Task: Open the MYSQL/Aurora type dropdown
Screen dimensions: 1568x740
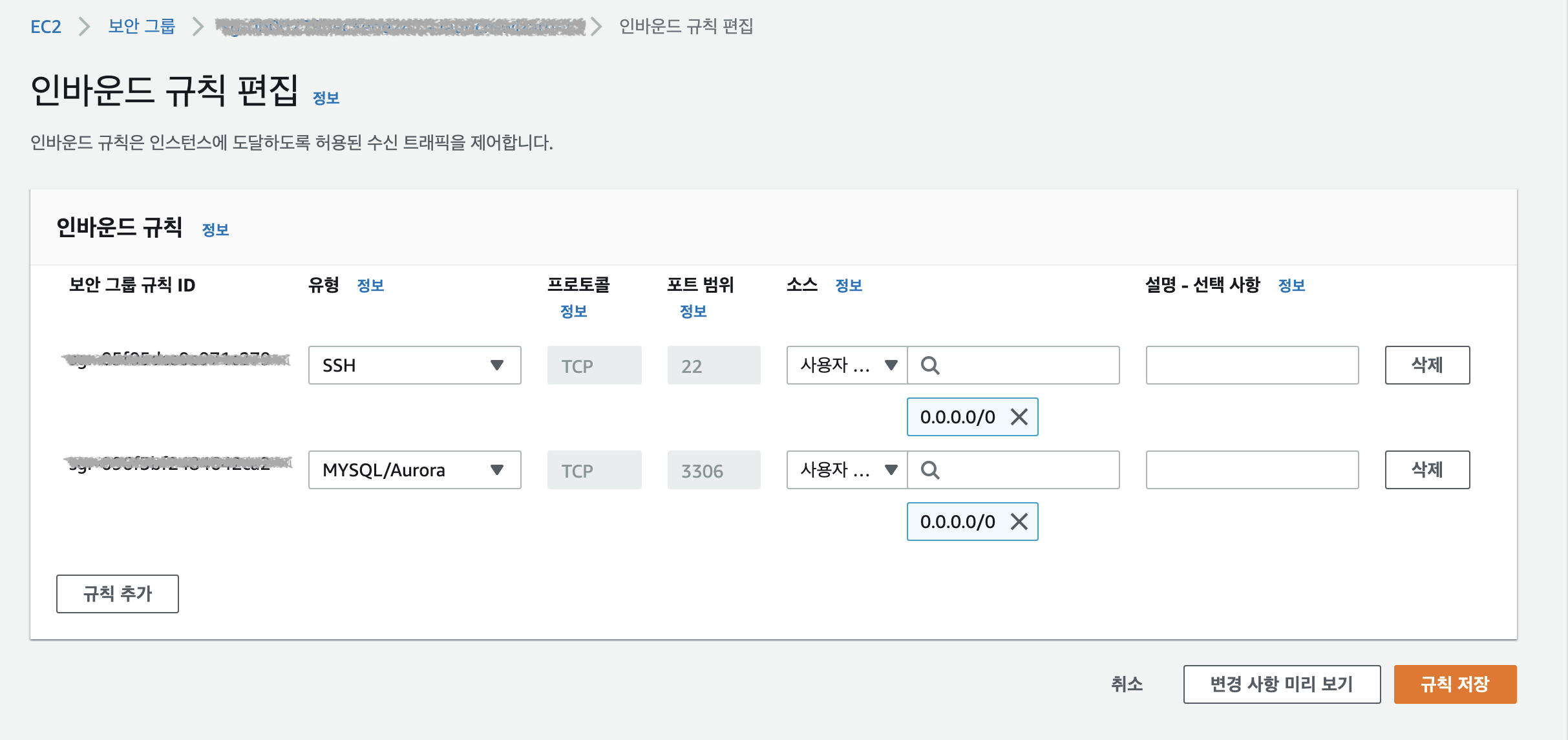Action: 414,470
